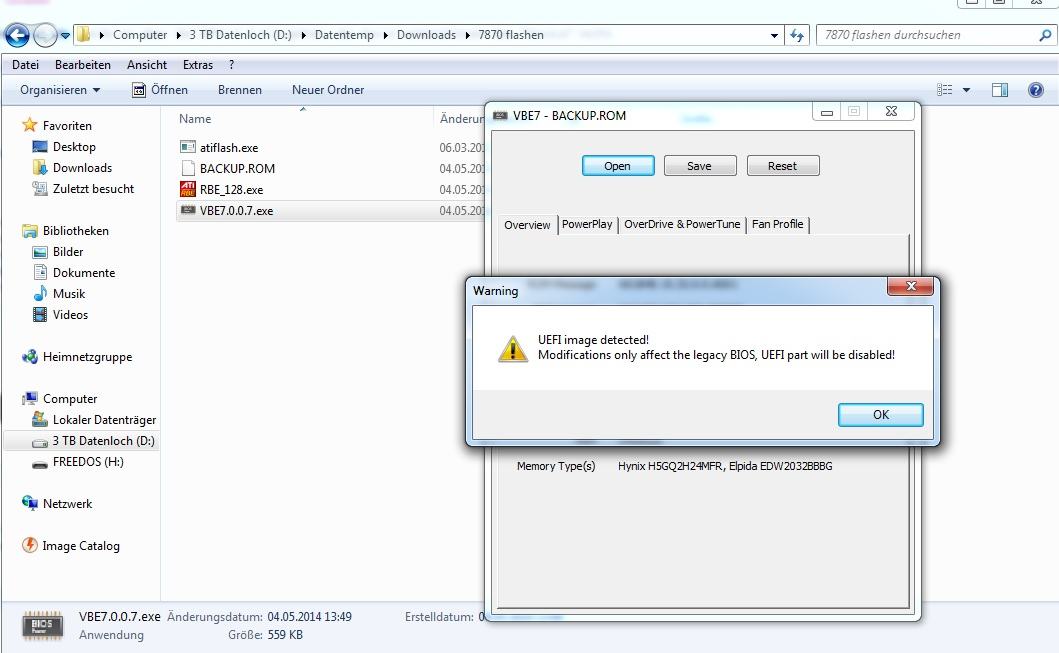Click the refresh button next to address bar
The width and height of the screenshot is (1059, 653).
pyautogui.click(x=797, y=35)
